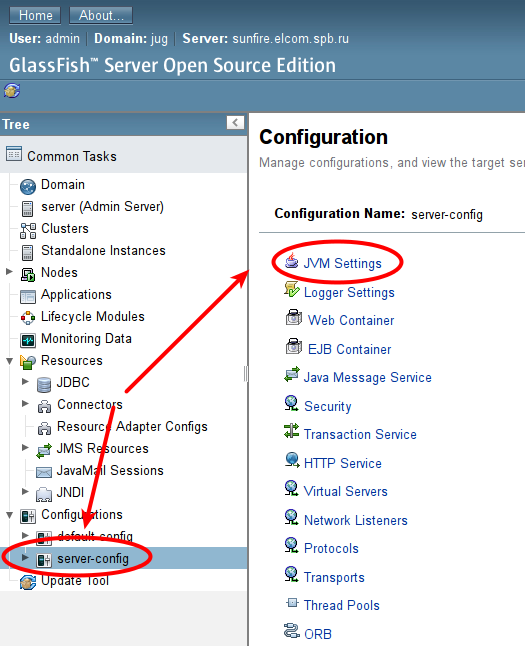Click the Resource Adapter Configs icon

pos(44,428)
